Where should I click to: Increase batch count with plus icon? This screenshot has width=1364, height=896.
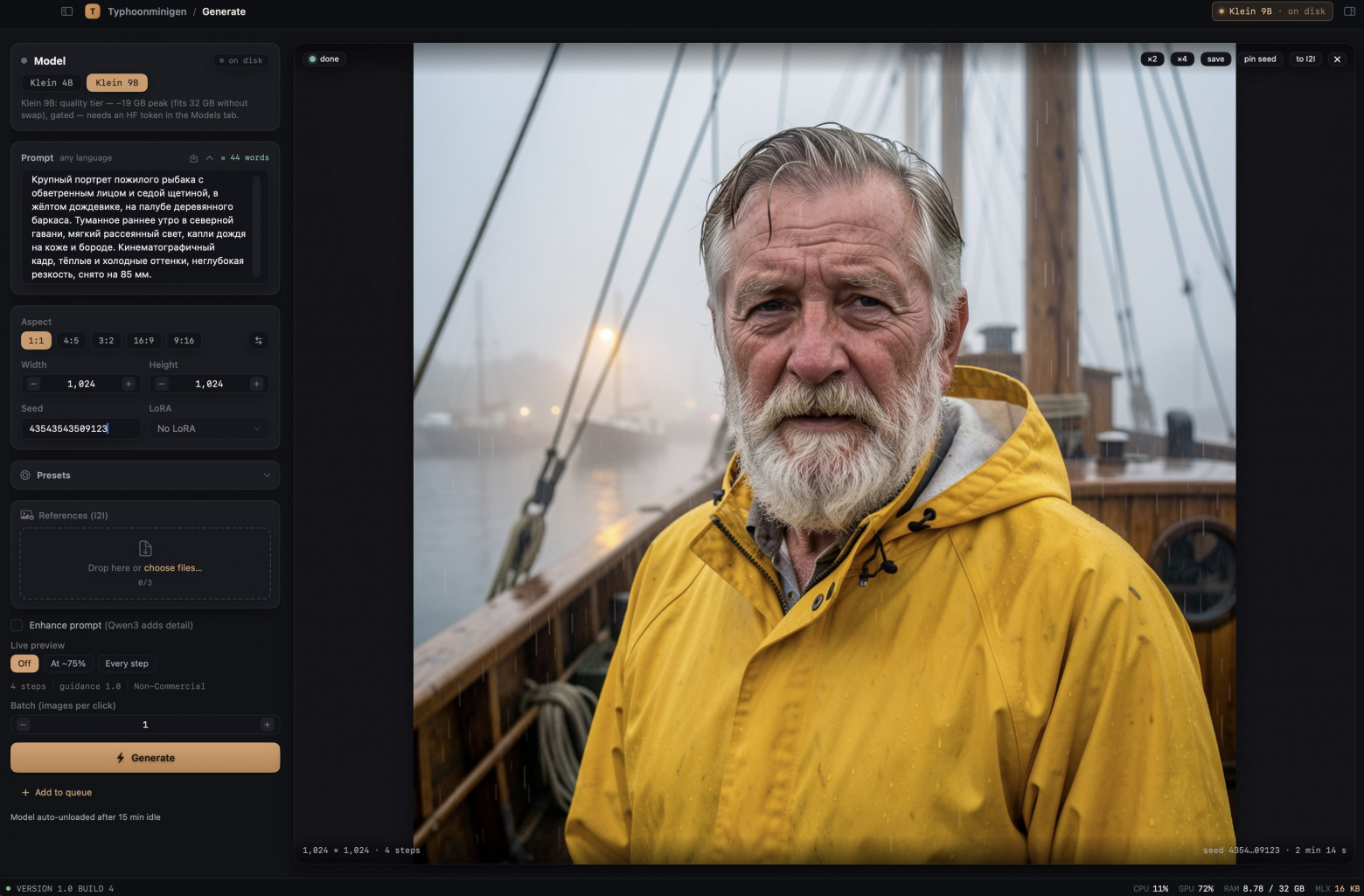click(267, 725)
